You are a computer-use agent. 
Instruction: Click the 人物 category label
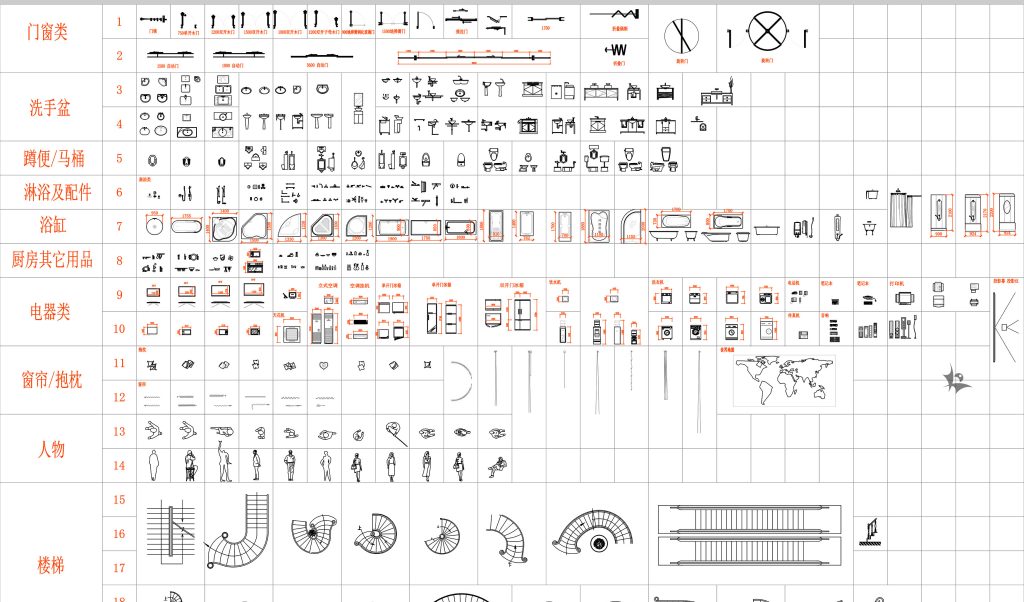click(50, 448)
